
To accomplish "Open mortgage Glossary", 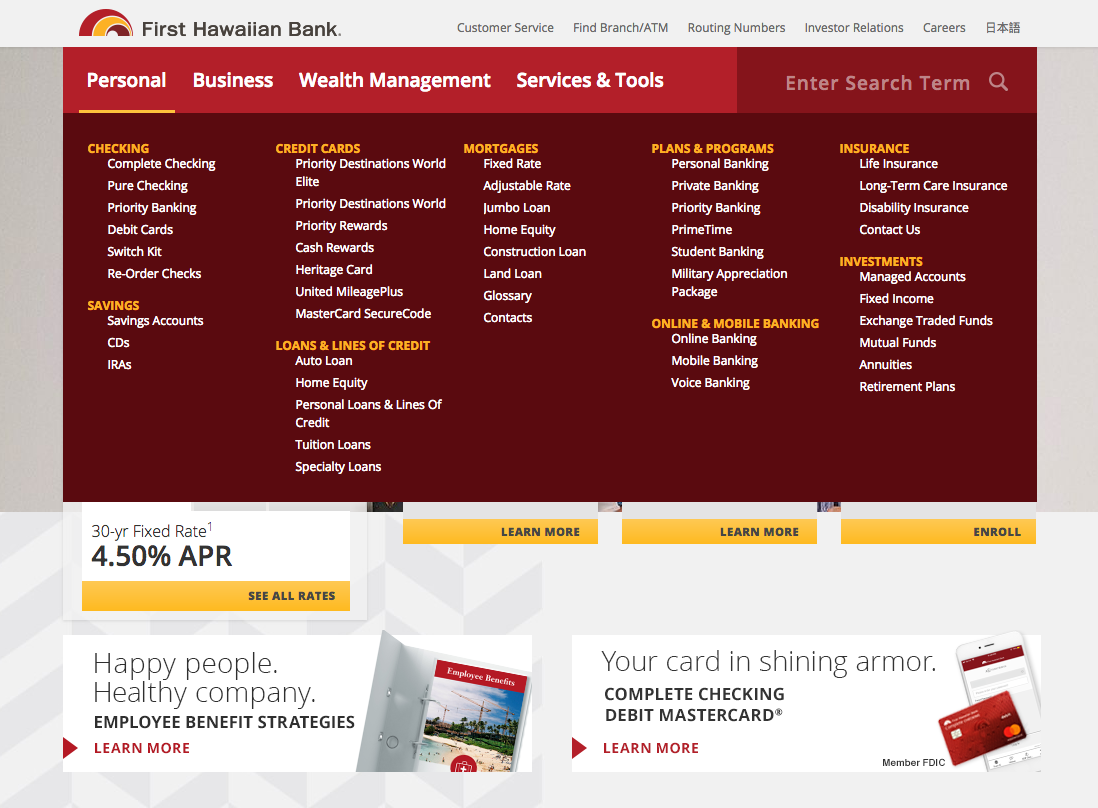I will [x=507, y=296].
